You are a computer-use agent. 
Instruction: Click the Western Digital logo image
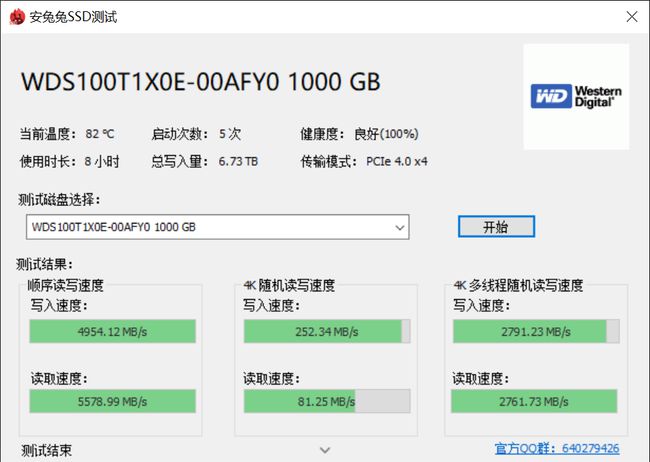(576, 97)
